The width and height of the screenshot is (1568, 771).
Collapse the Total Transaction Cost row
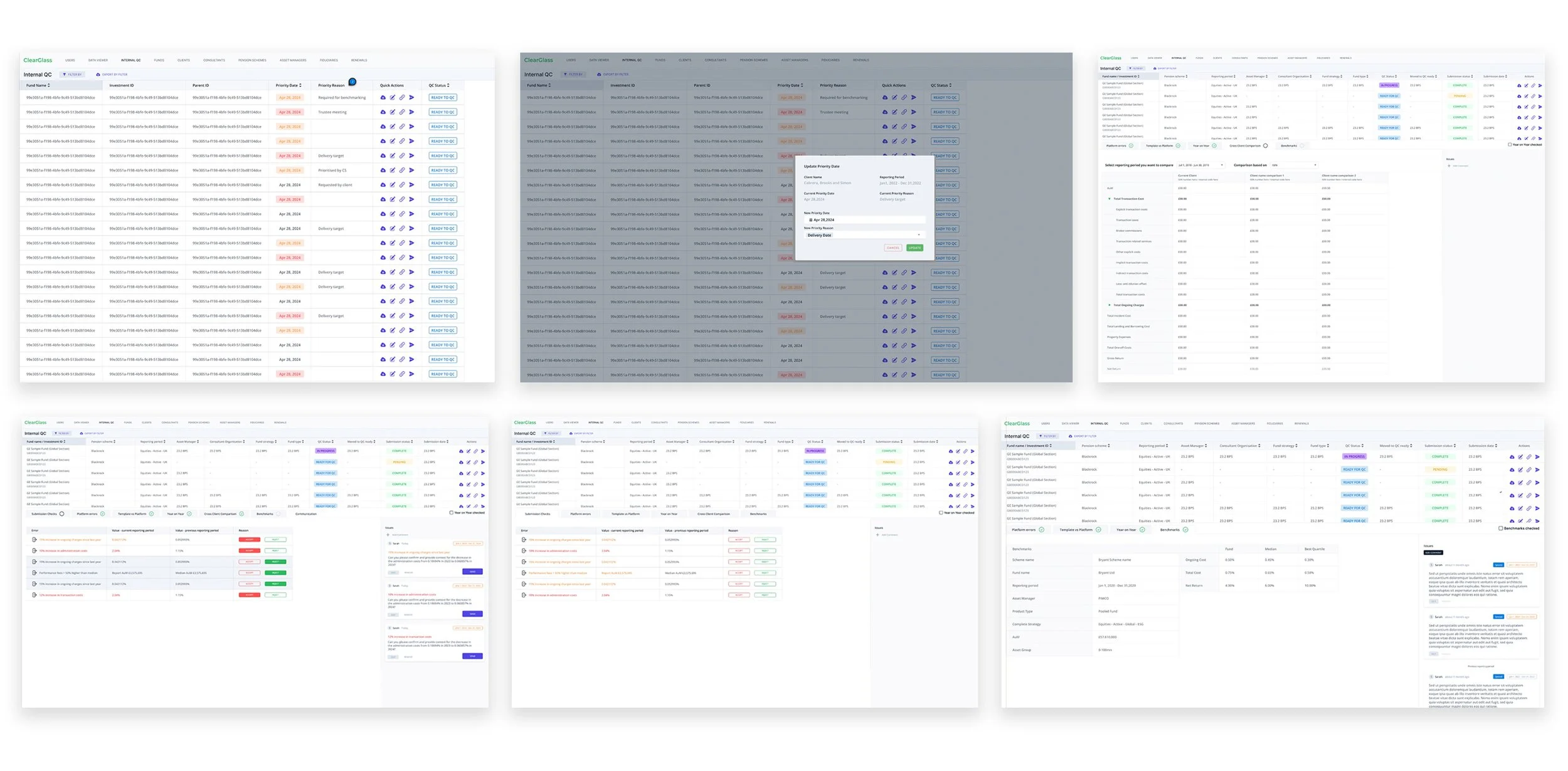coord(1110,199)
